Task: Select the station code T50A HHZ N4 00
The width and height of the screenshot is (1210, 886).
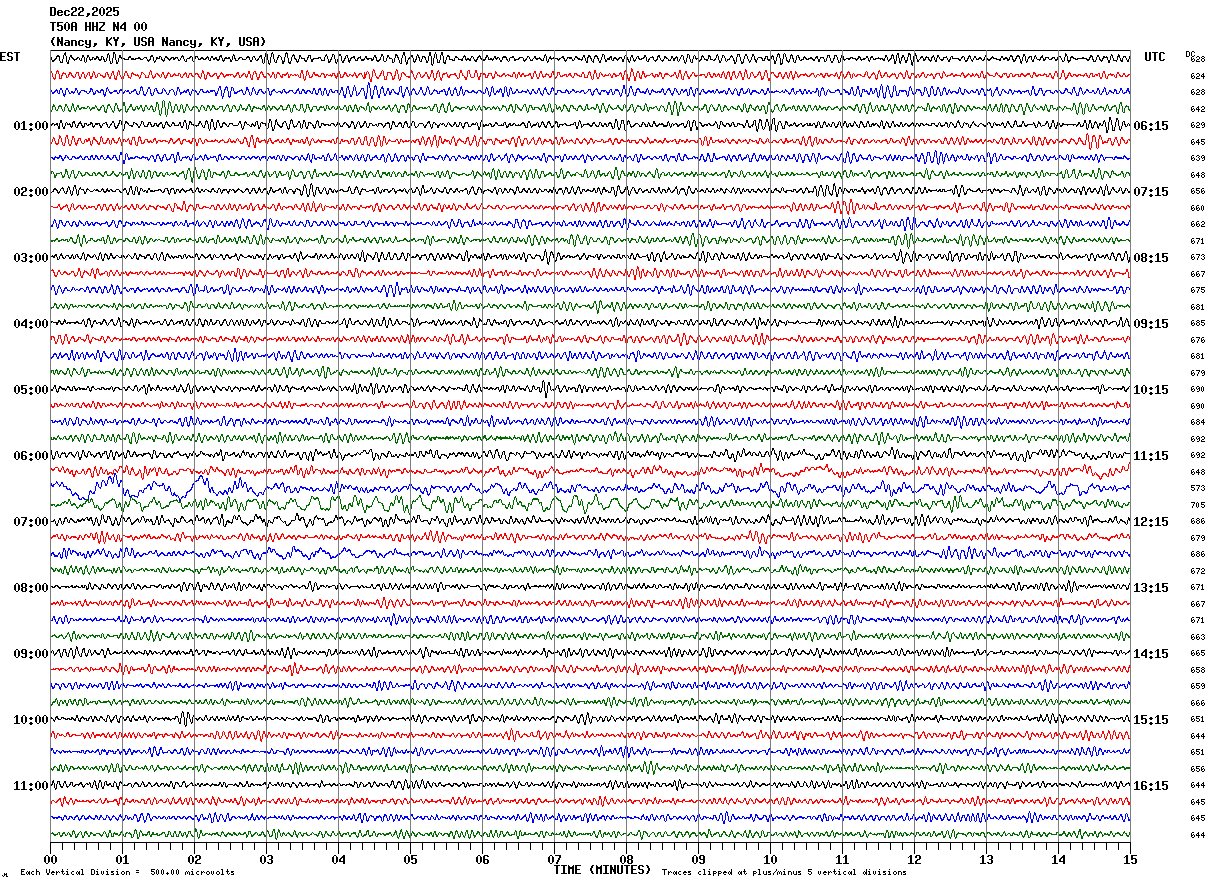Action: pyautogui.click(x=98, y=27)
